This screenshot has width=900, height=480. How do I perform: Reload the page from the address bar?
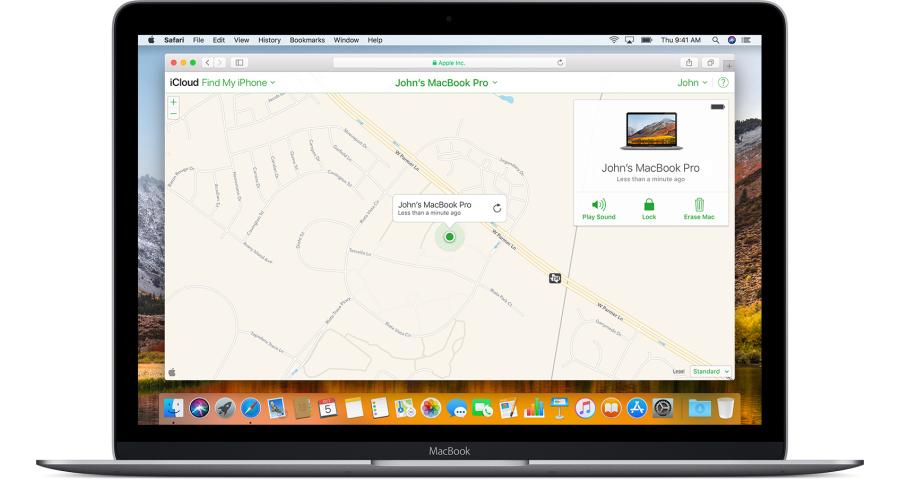pos(560,63)
